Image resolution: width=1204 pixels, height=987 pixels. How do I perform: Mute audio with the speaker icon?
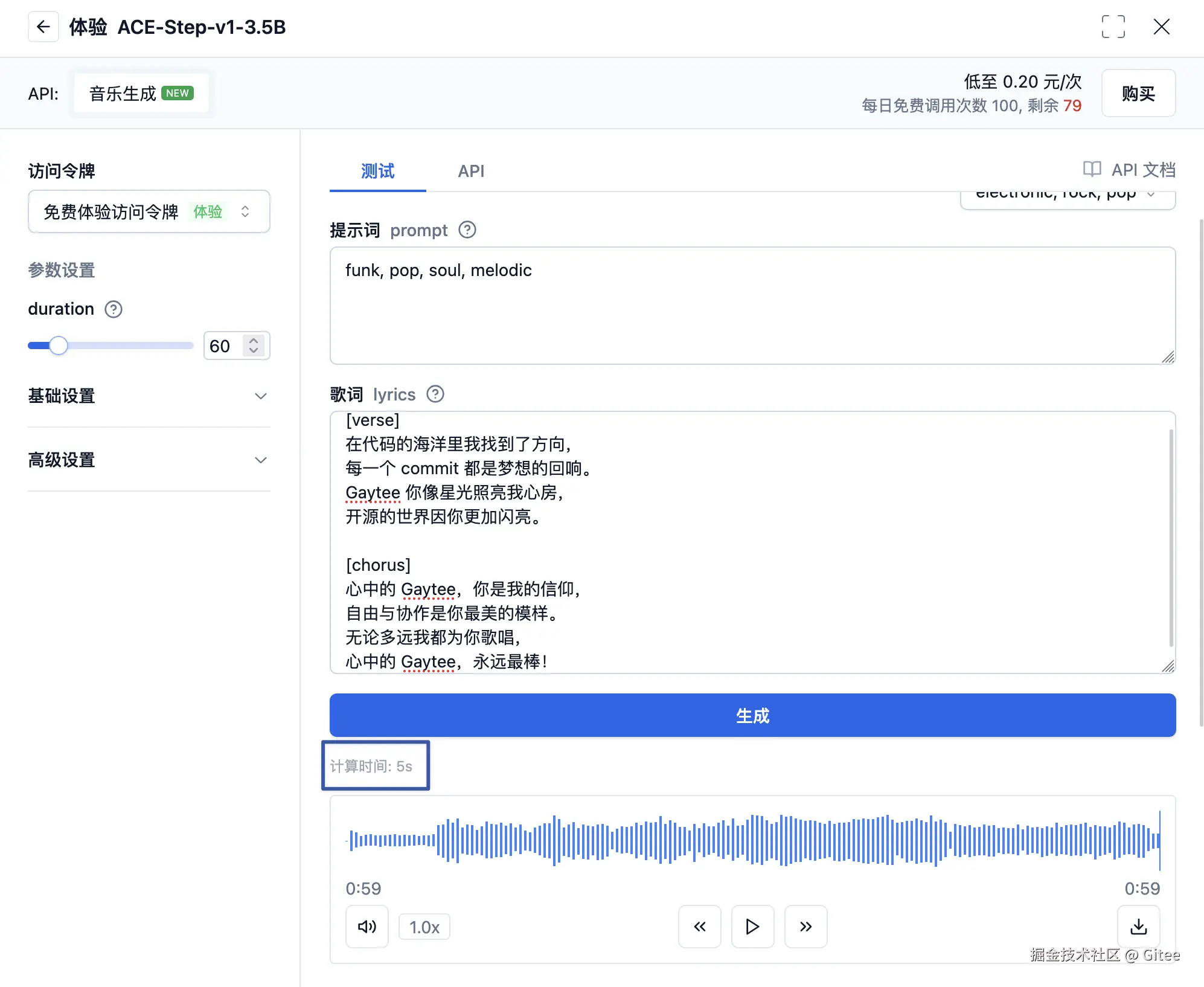[367, 927]
